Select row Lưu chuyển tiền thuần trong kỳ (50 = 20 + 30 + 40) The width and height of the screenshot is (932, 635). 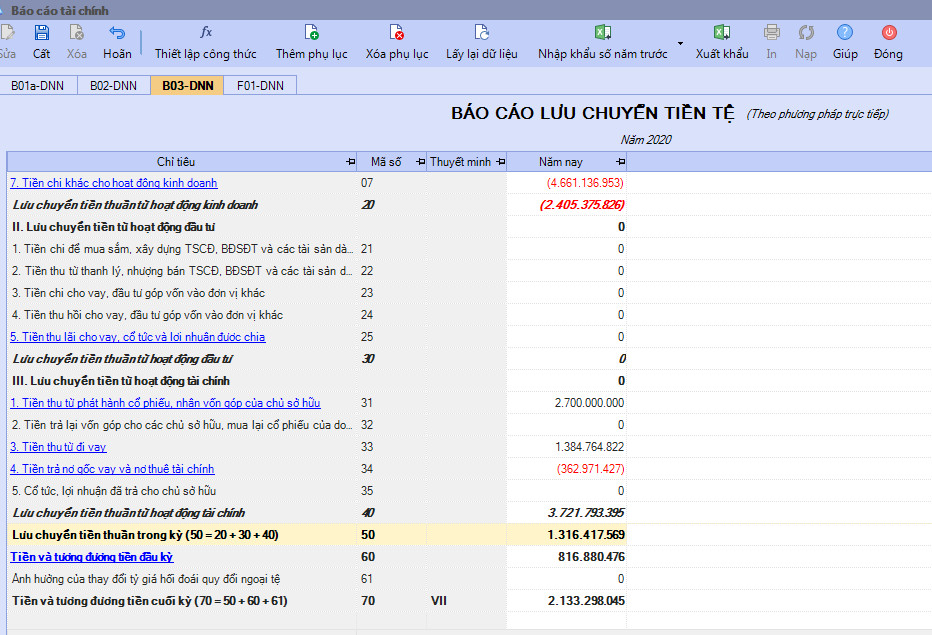pos(317,535)
